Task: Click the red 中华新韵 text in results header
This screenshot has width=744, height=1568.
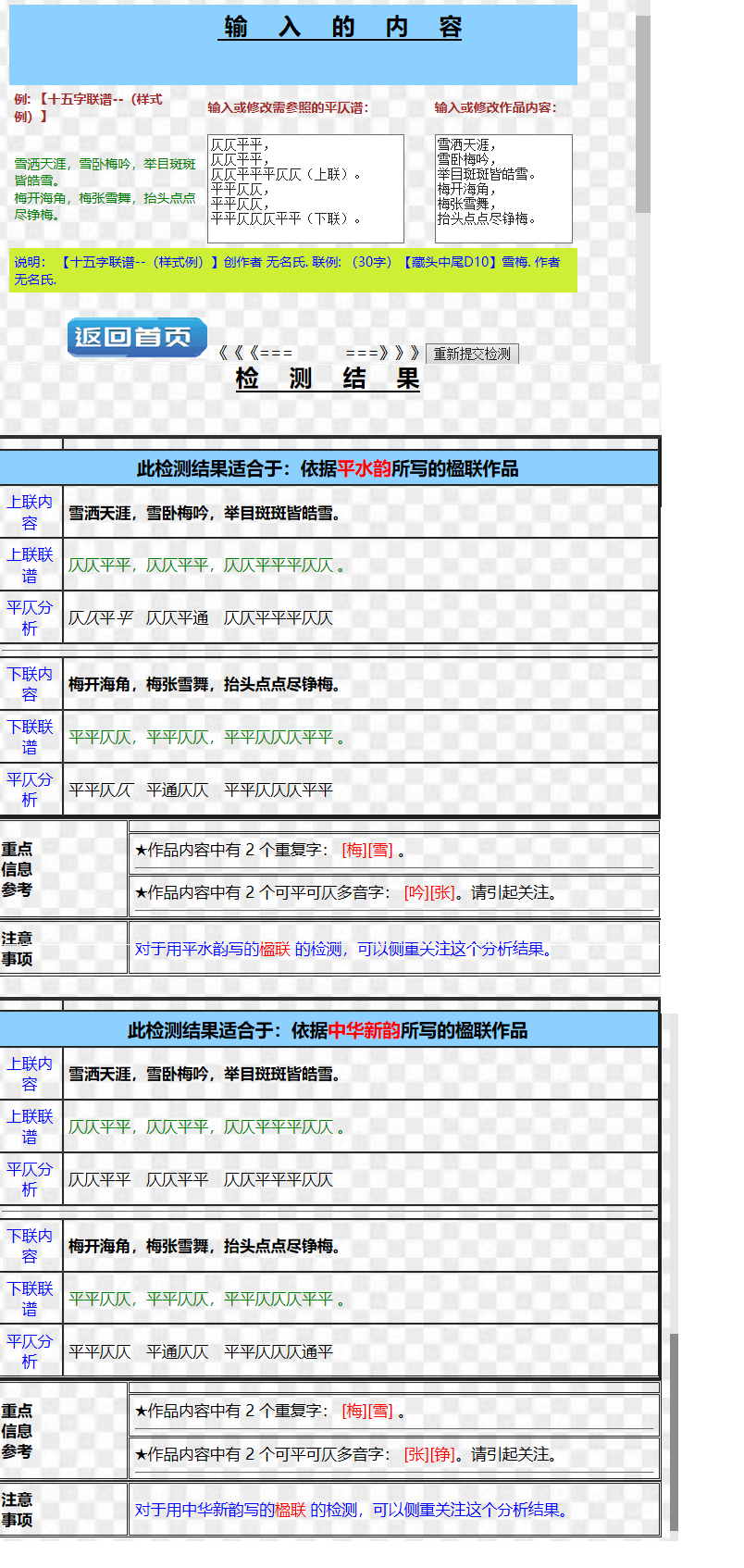Action: (x=364, y=1030)
